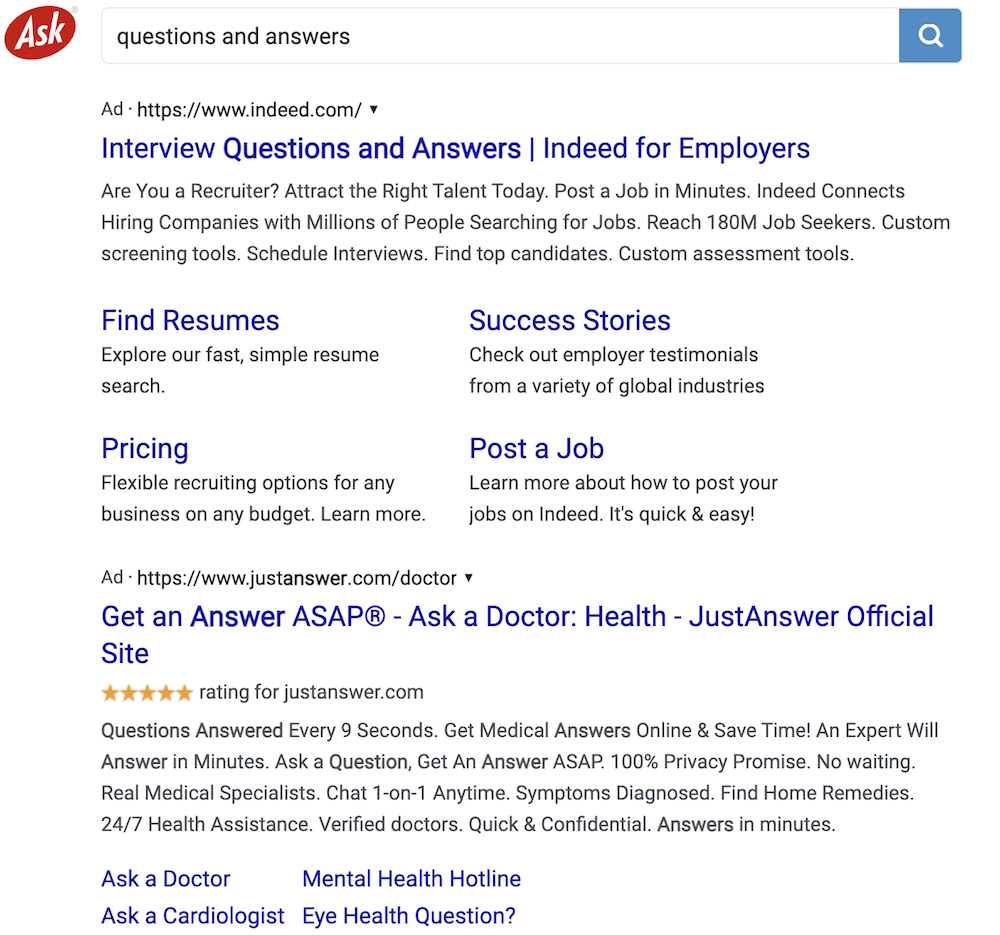
Task: Expand the indeed.com ad dropdown arrow
Action: point(374,109)
